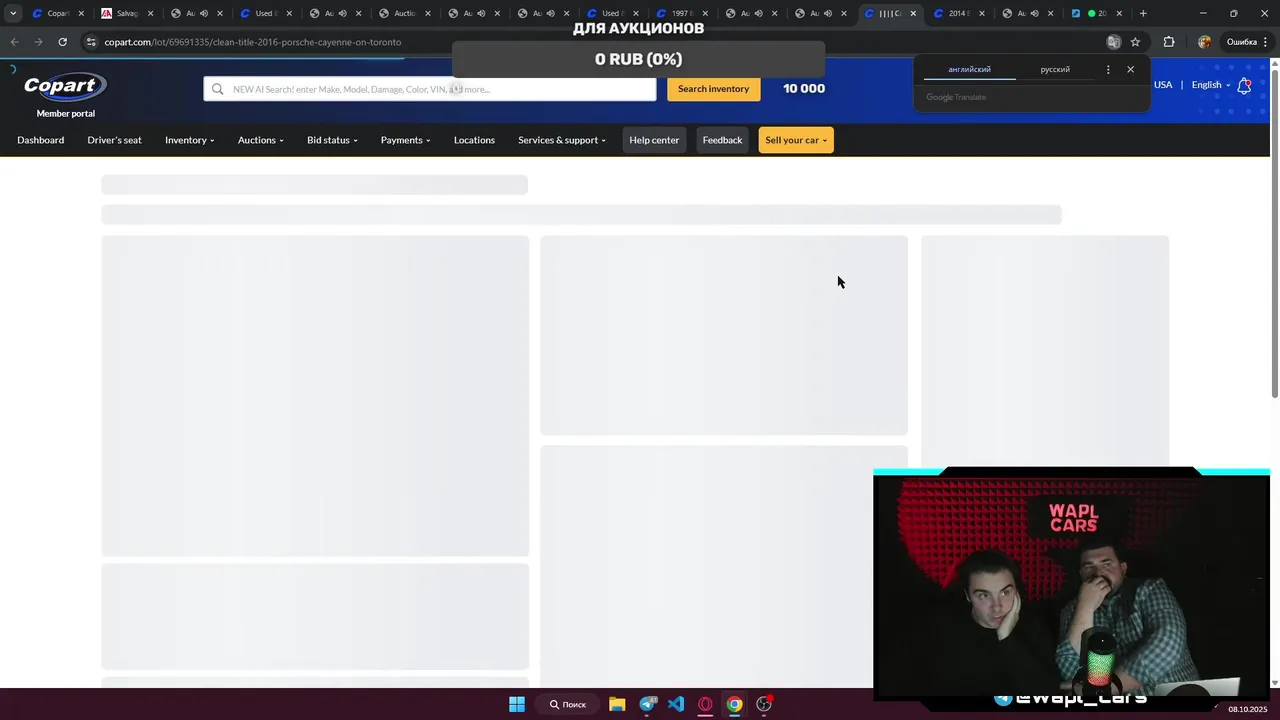Close the active Copart lot tab
Screen dimensions: 1280x720
[913, 13]
